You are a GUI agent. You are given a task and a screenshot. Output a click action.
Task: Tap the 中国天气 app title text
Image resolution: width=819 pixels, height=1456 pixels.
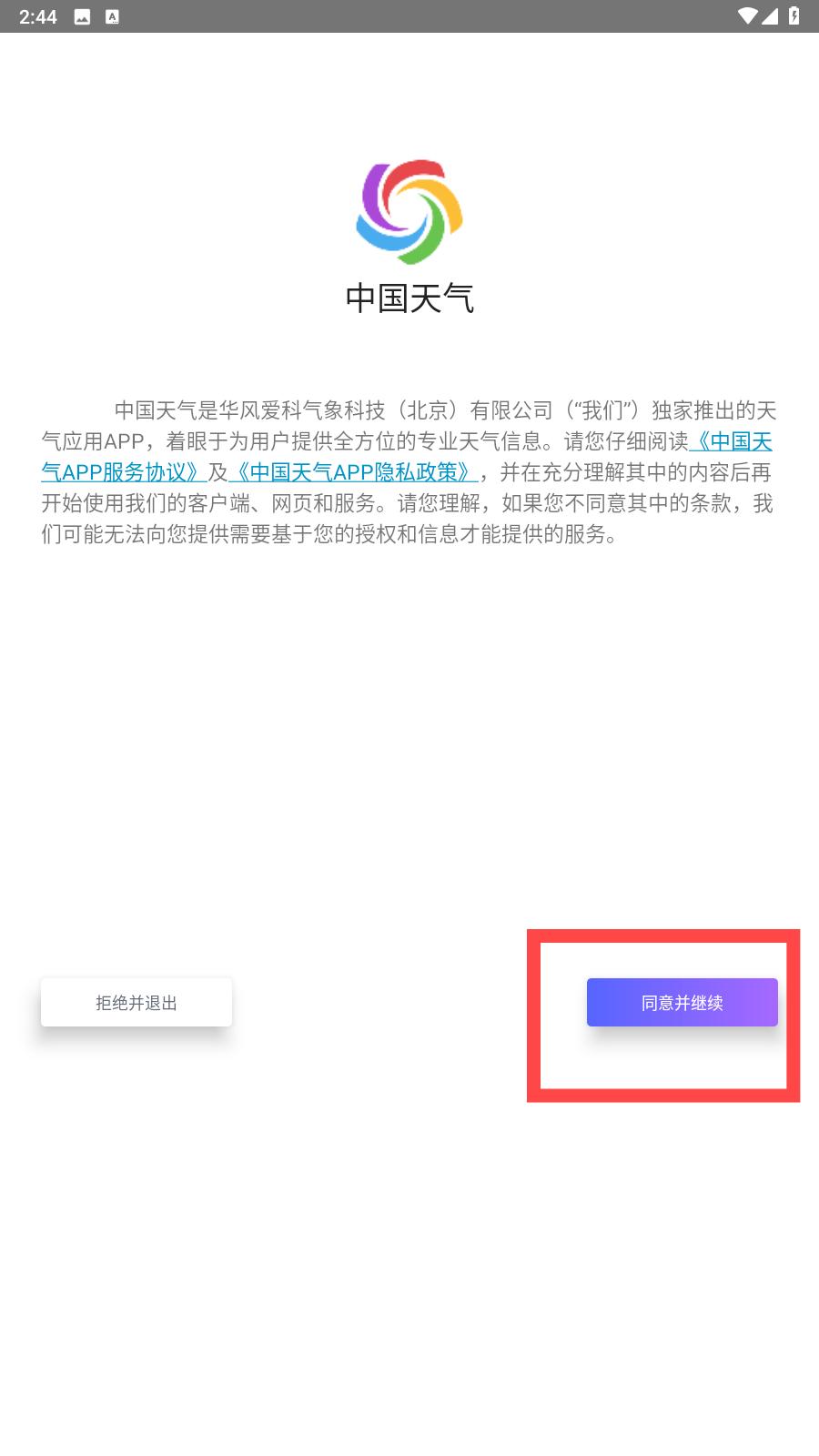[x=409, y=298]
